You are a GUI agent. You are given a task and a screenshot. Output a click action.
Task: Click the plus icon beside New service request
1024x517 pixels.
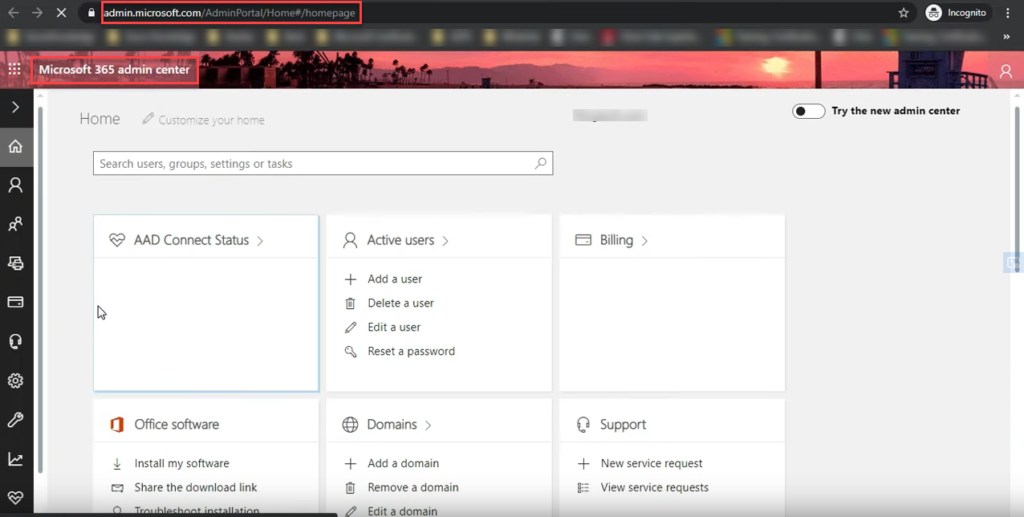point(584,464)
